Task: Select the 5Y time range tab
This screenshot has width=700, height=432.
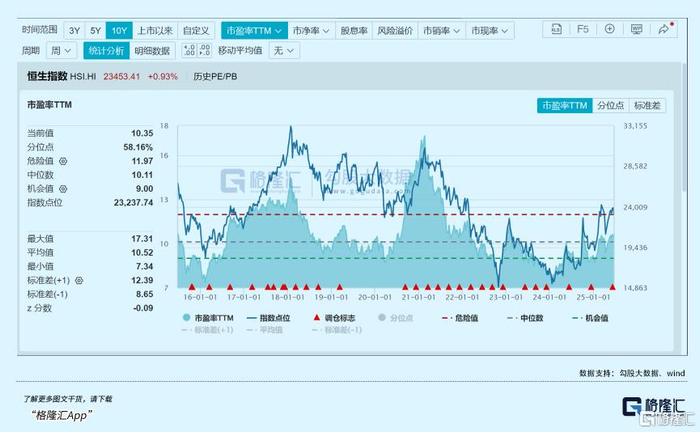Action: (96, 31)
